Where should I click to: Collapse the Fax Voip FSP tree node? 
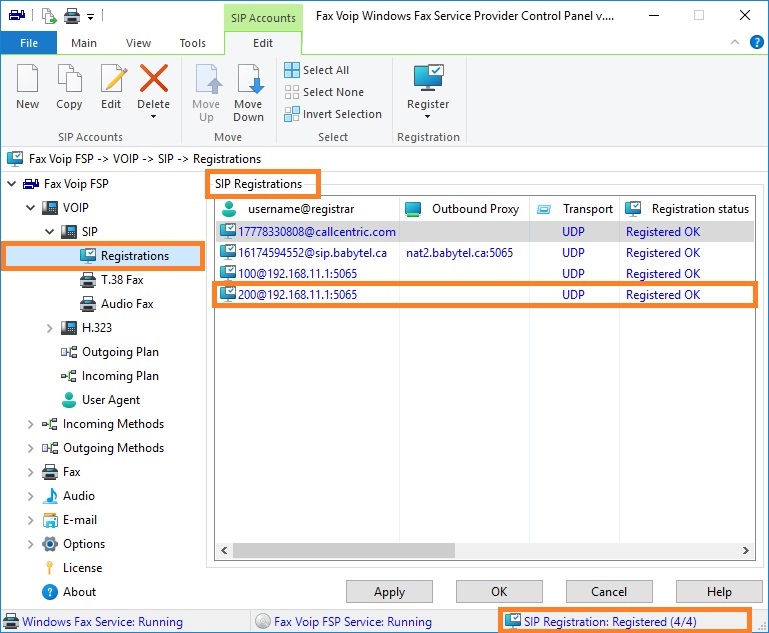tap(12, 184)
